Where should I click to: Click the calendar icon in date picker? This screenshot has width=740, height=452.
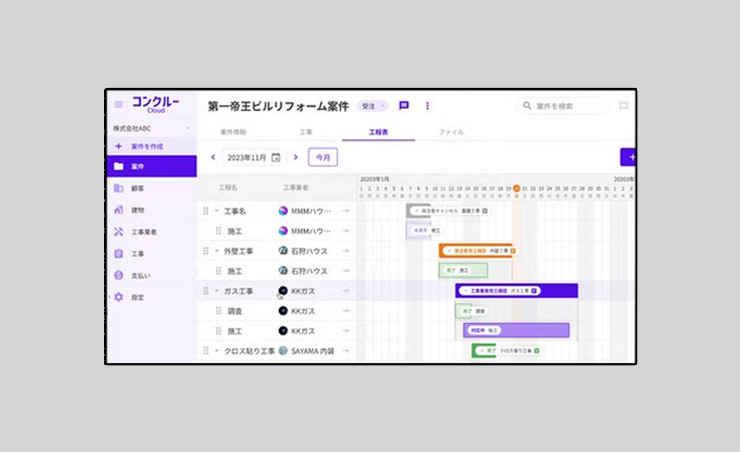pos(276,157)
